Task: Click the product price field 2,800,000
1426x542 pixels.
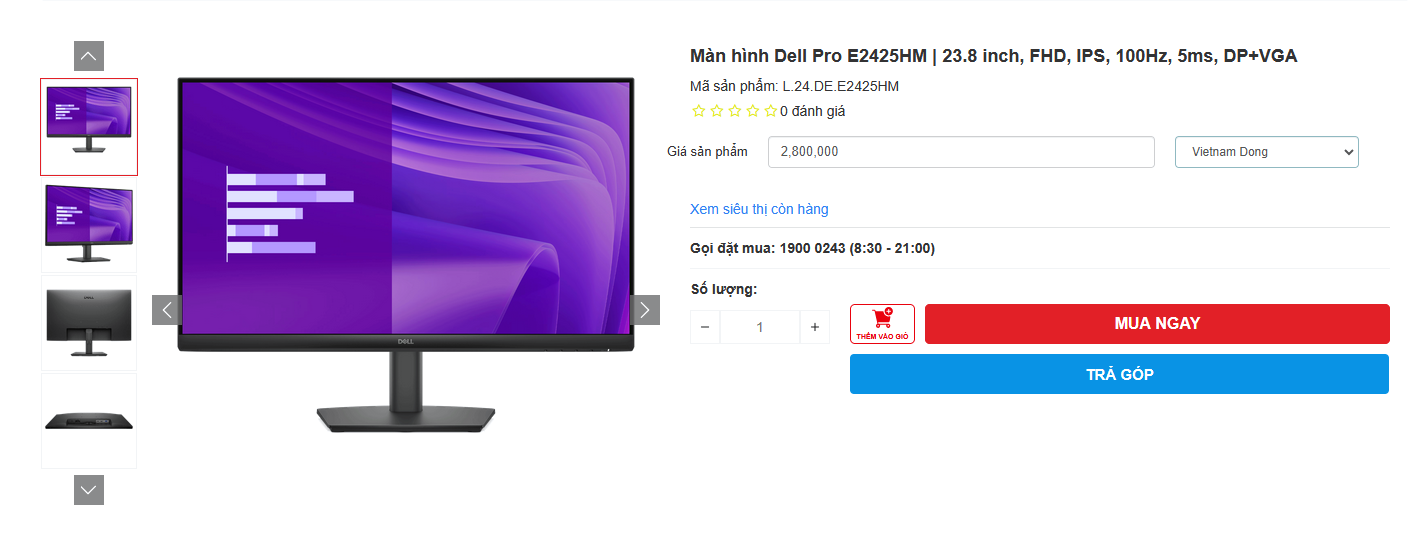Action: click(x=961, y=152)
